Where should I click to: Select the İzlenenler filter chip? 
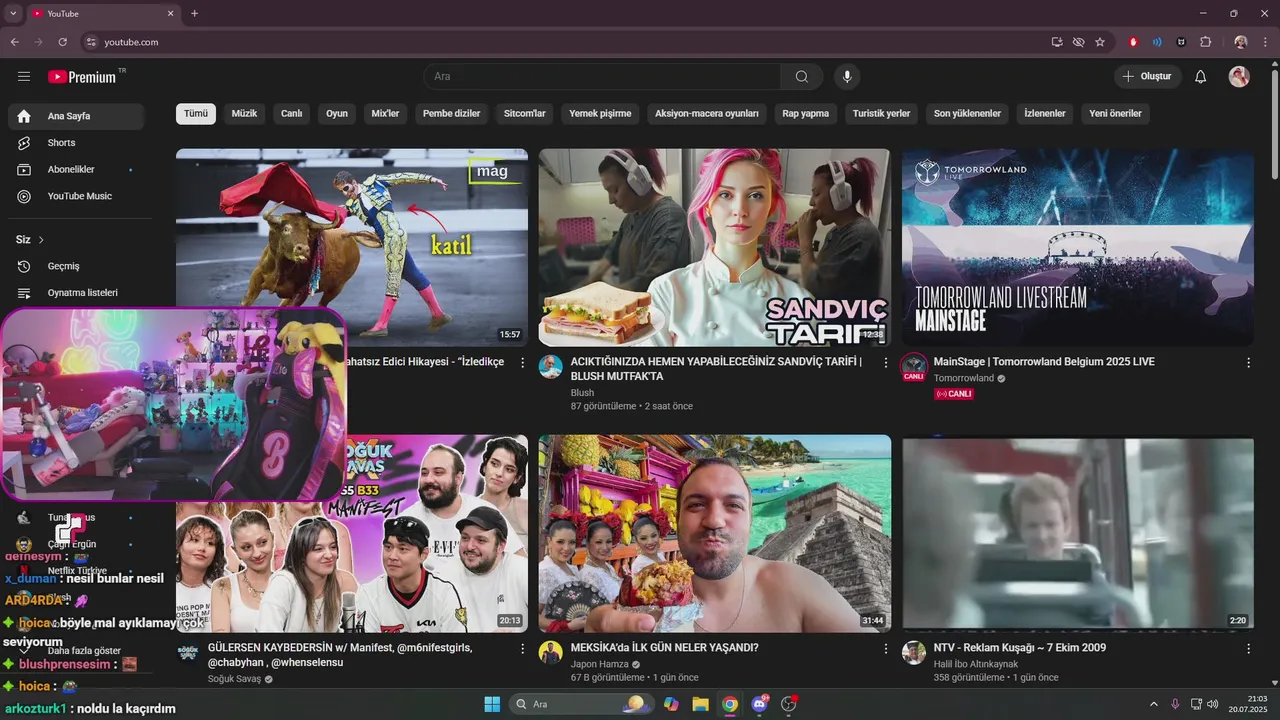1045,114
